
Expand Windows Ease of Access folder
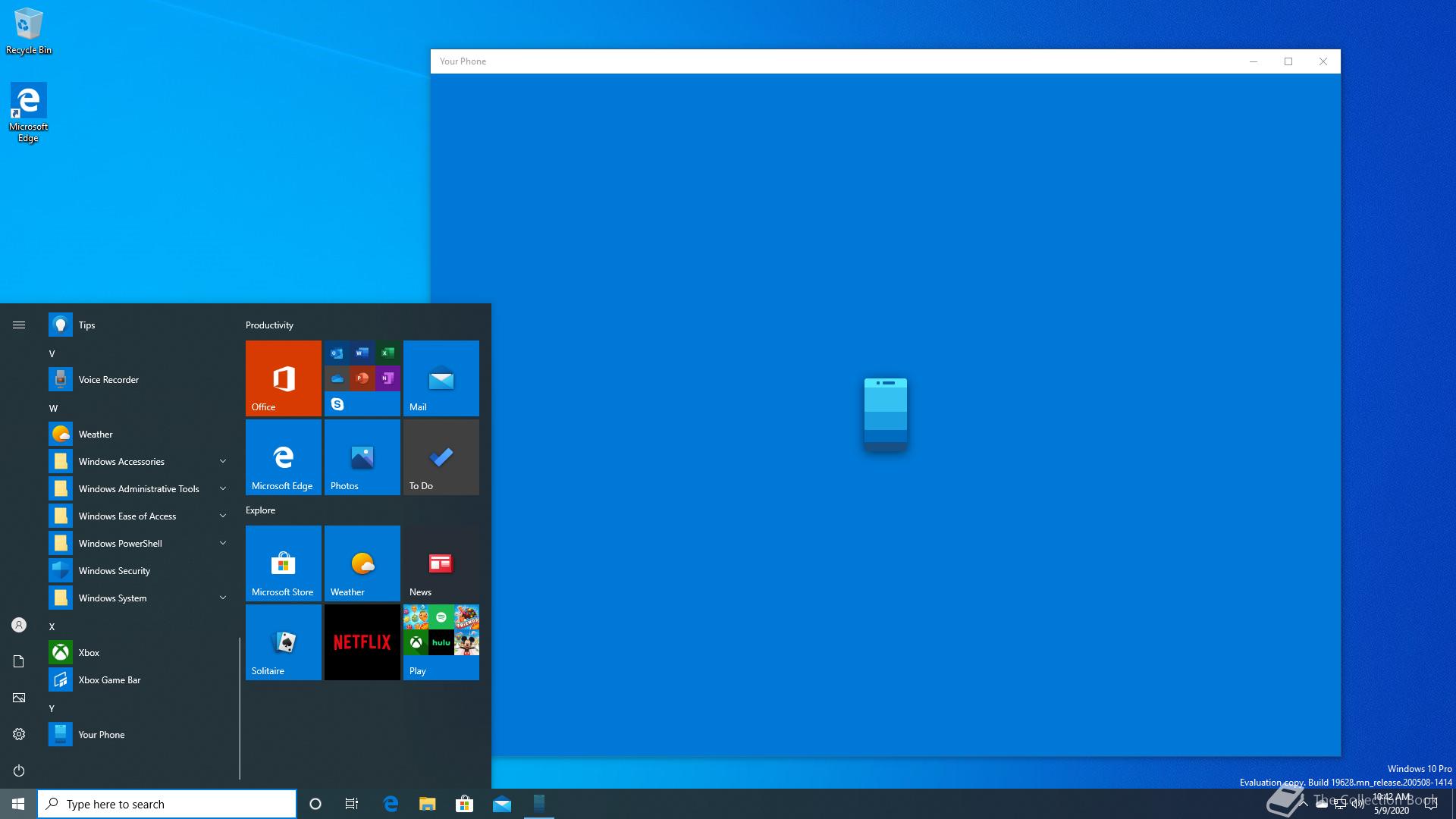pos(138,516)
